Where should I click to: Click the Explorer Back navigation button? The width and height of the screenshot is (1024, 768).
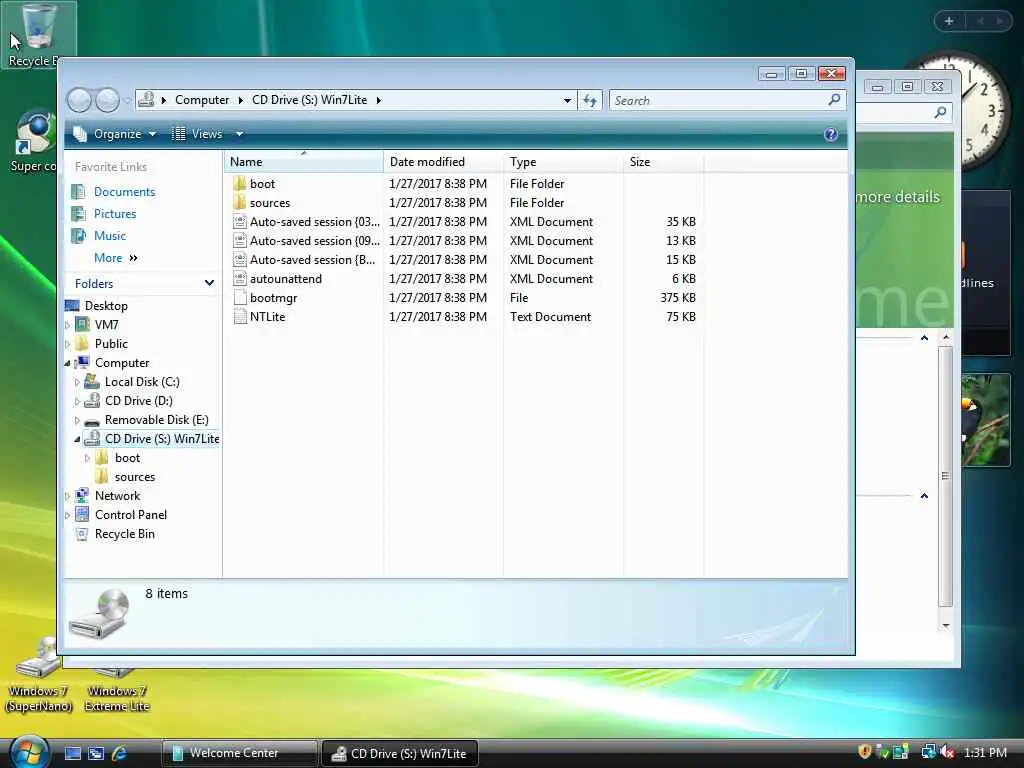coord(79,100)
